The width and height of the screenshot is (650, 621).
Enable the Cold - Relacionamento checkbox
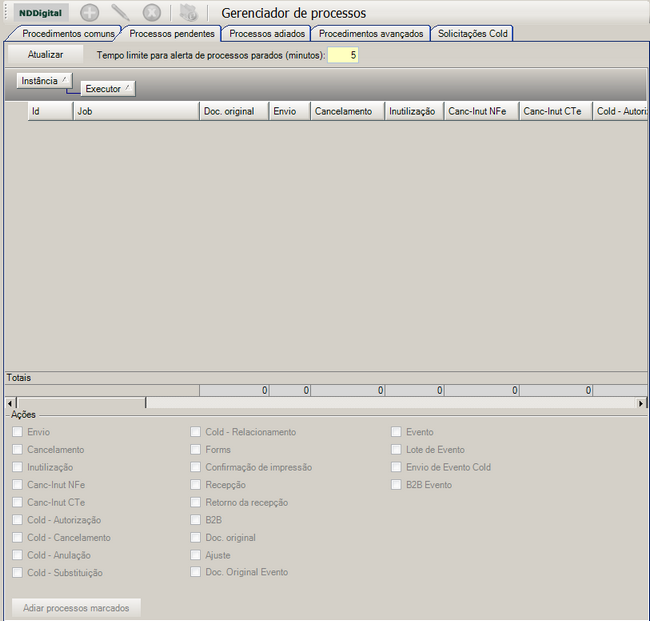pos(196,432)
